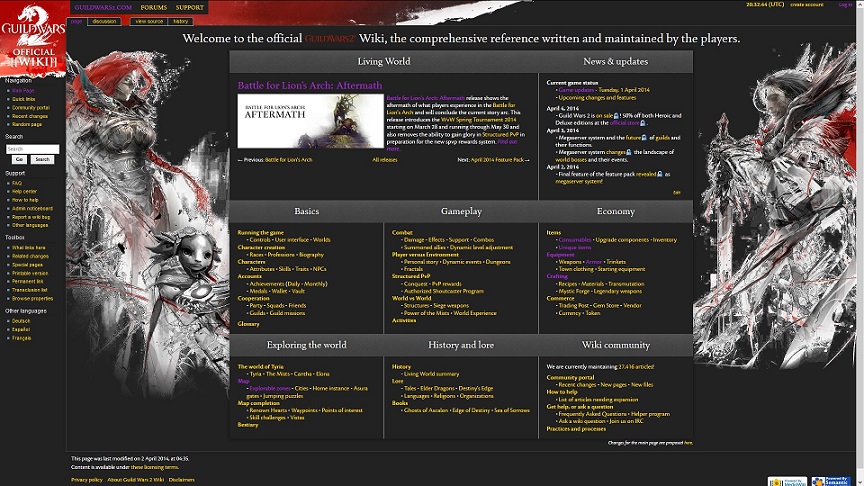Viewport: 864px width, 486px height.
Task: Open the Consumables link under Items
Action: pos(575,240)
